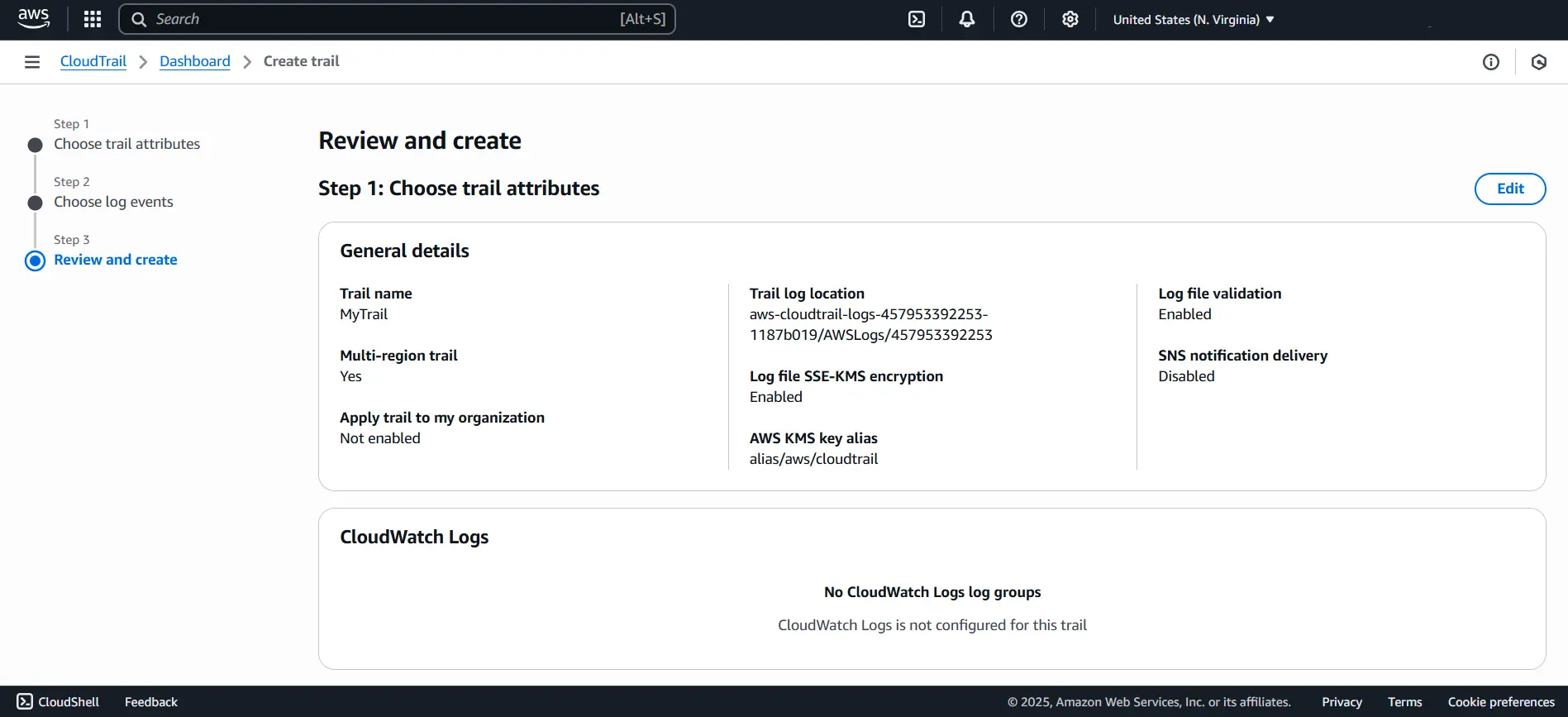Follow the Dashboard breadcrumb link
Screen dimensions: 1568x717
tap(194, 61)
